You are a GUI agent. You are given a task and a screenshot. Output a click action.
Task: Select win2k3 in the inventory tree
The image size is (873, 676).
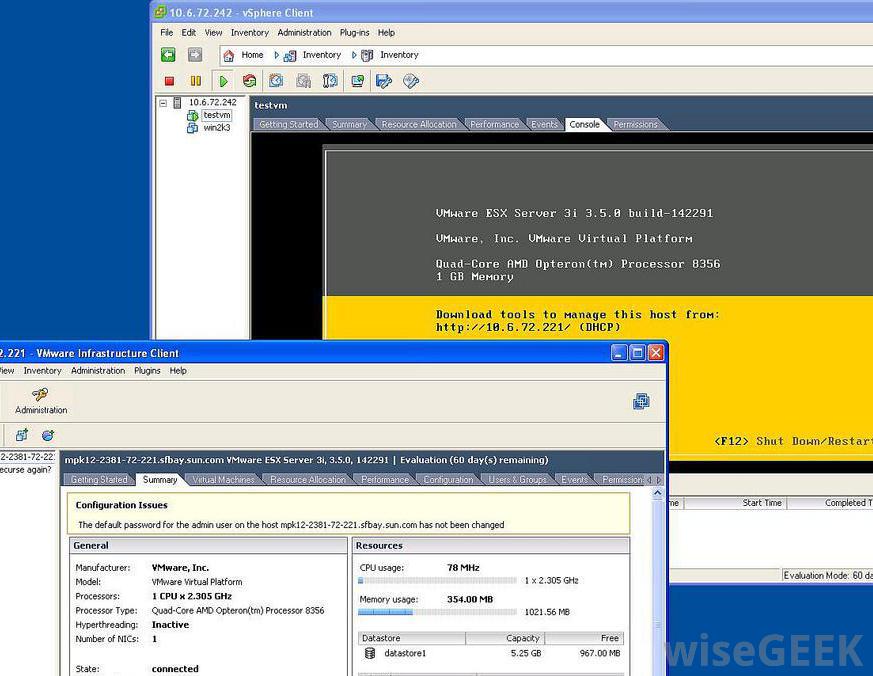click(217, 128)
